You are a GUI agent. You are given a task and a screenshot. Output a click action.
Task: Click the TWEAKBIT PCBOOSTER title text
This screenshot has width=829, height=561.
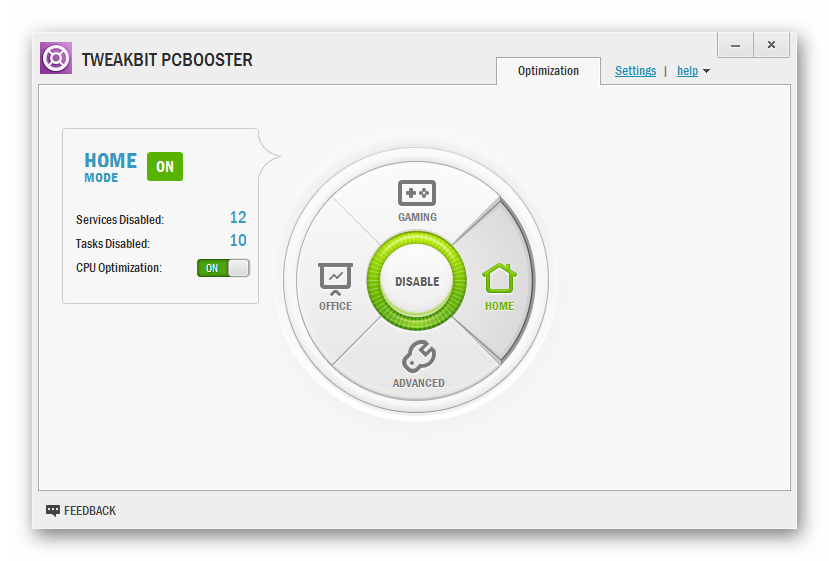coord(167,60)
